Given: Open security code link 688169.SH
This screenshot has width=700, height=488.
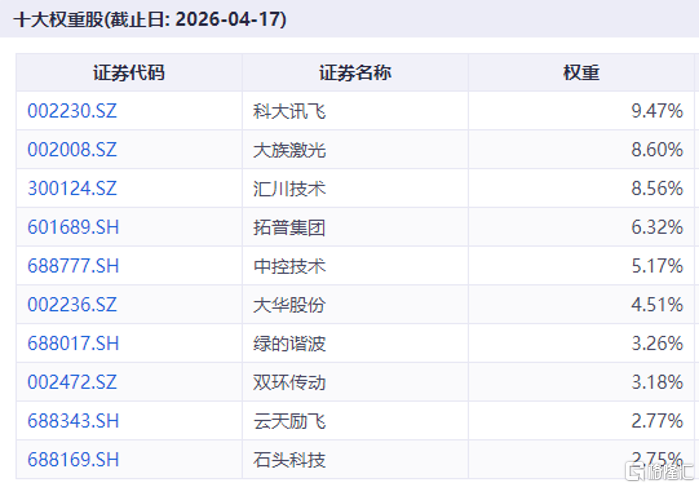Looking at the screenshot, I should [x=73, y=460].
